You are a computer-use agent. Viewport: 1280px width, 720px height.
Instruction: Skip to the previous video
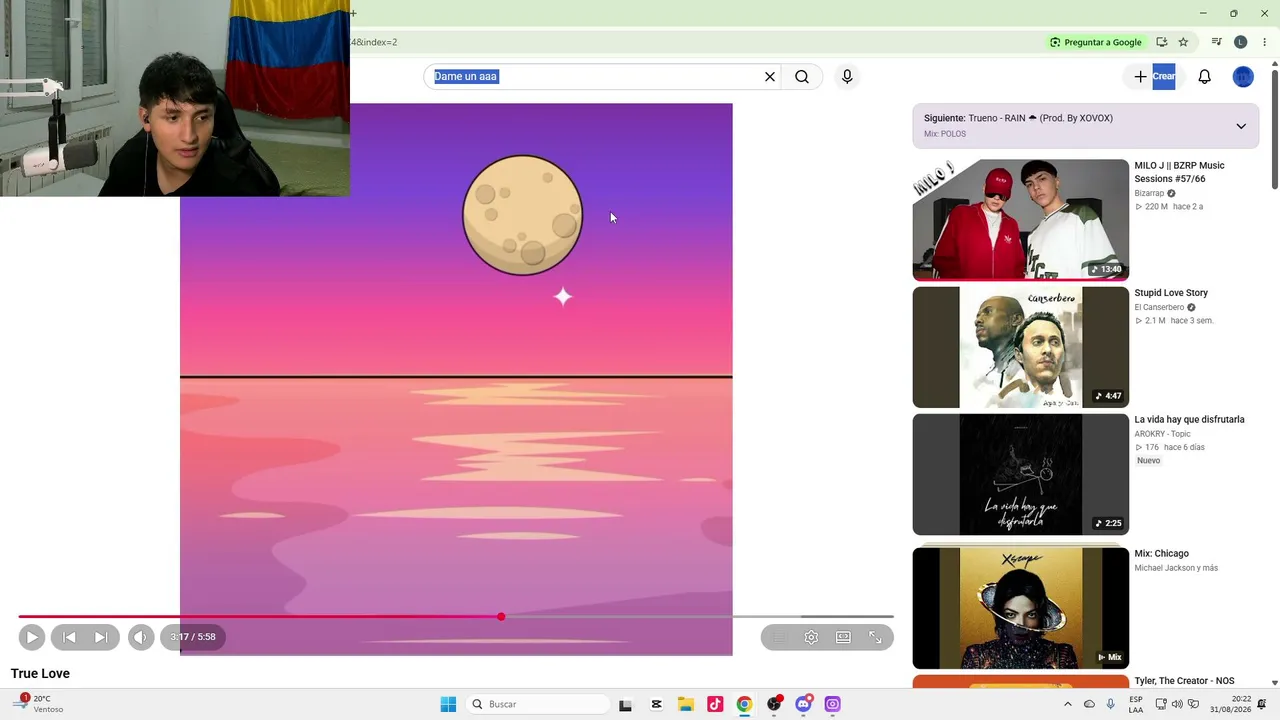(x=69, y=637)
